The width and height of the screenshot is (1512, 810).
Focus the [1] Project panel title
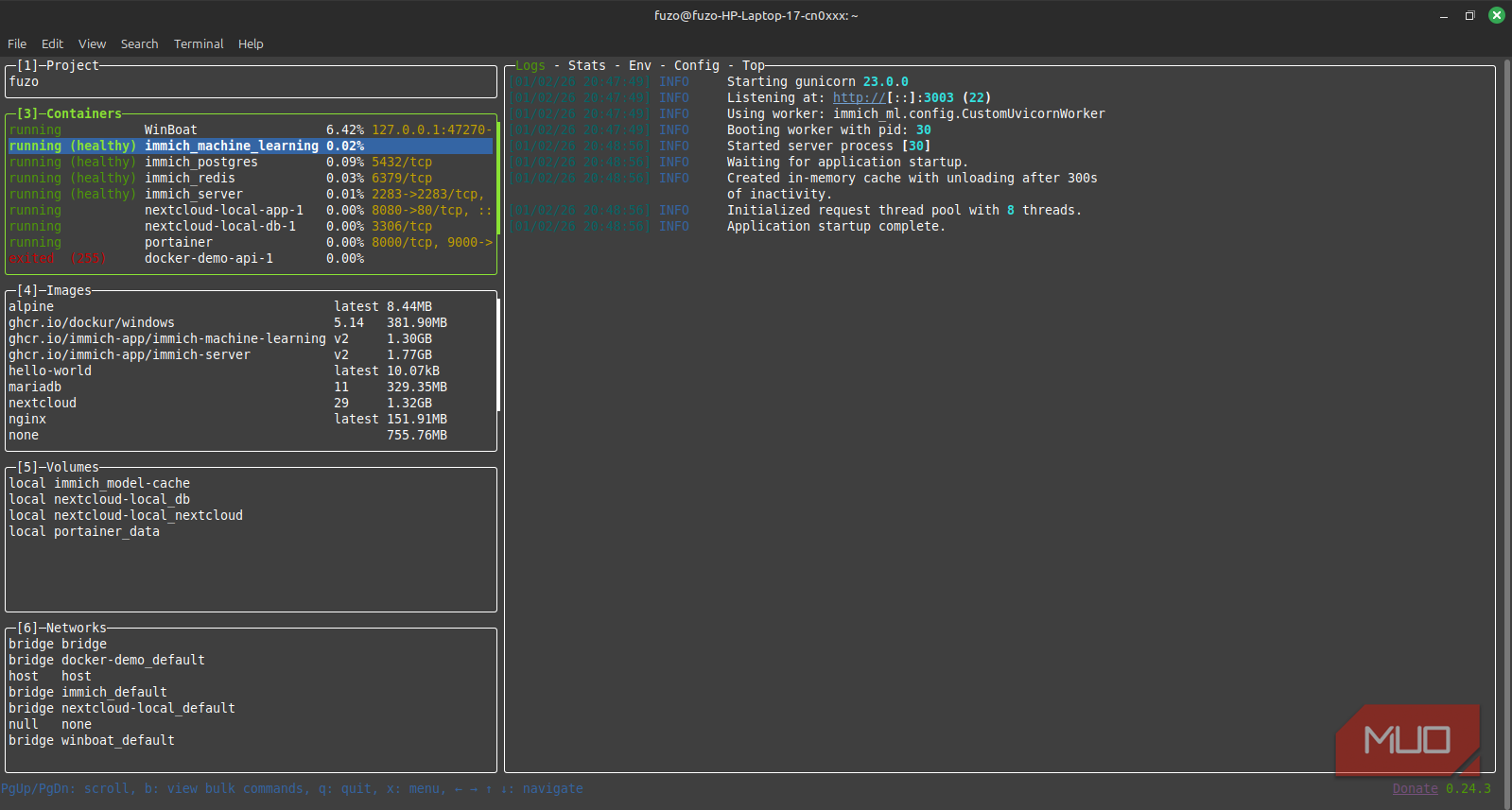pyautogui.click(x=58, y=65)
